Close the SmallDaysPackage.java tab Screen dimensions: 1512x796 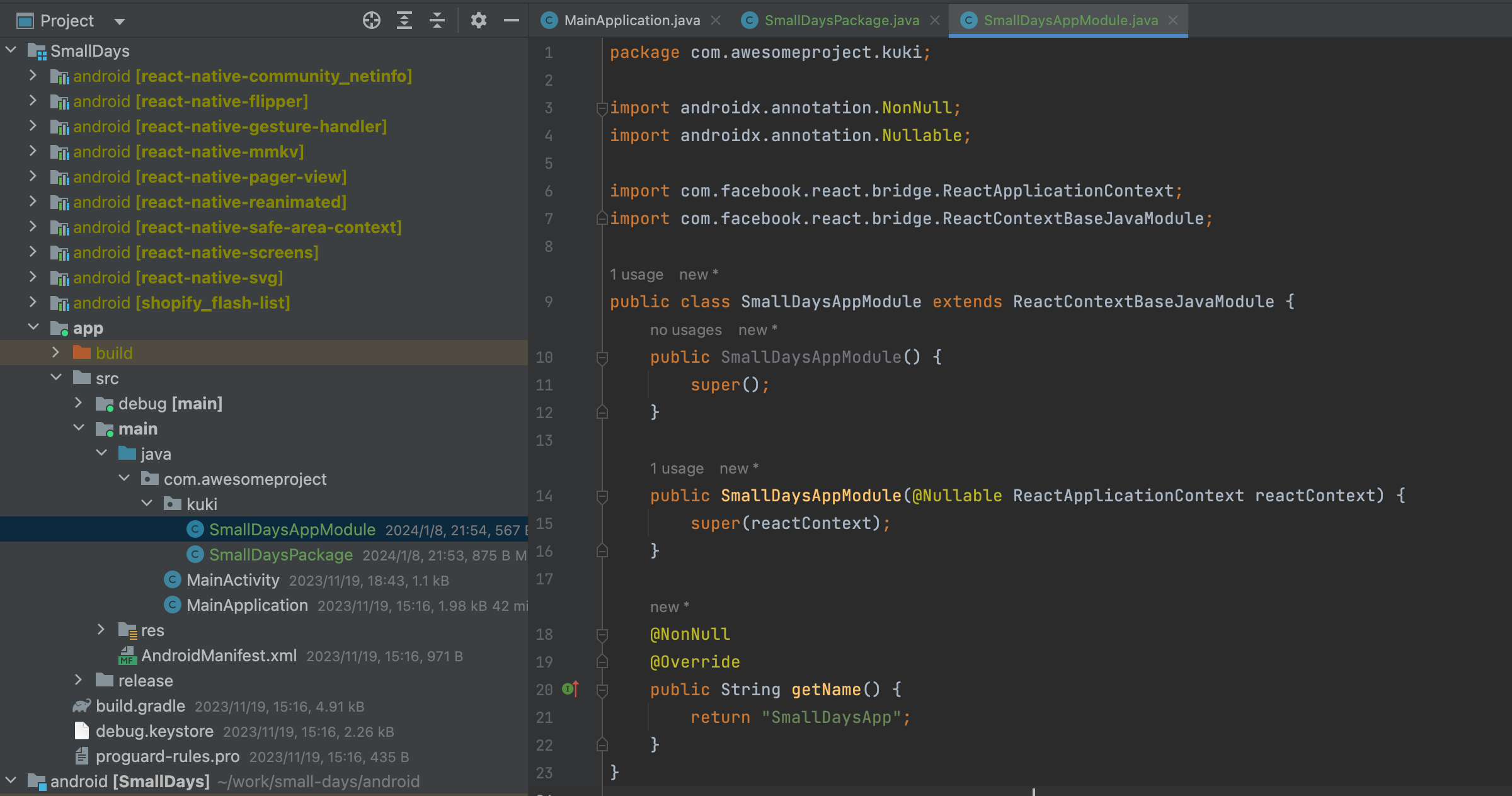[x=935, y=20]
